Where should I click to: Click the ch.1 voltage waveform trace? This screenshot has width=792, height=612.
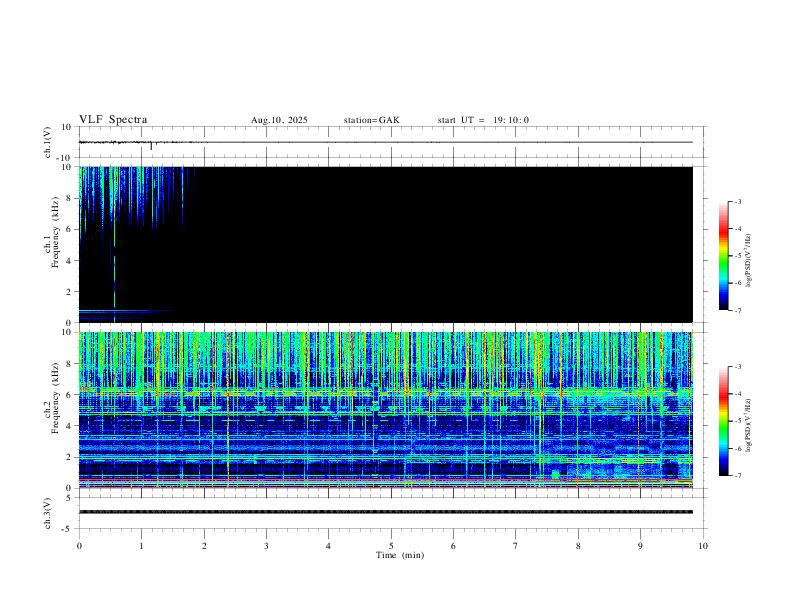385,142
